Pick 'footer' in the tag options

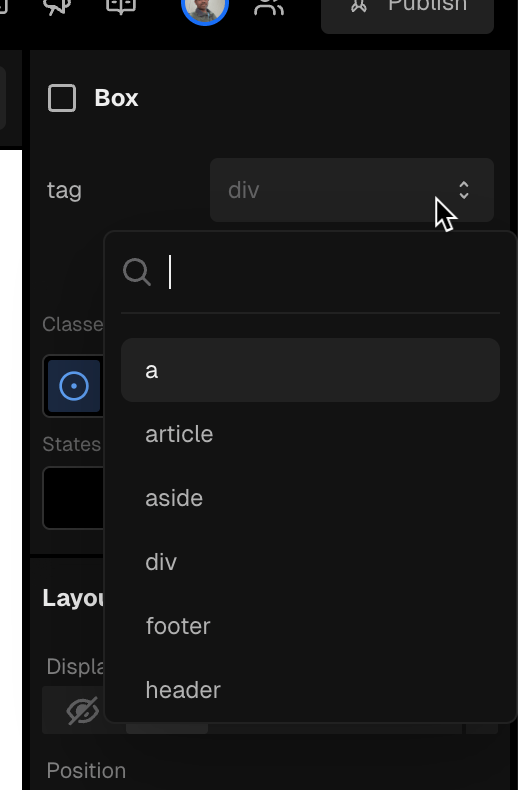(310, 626)
